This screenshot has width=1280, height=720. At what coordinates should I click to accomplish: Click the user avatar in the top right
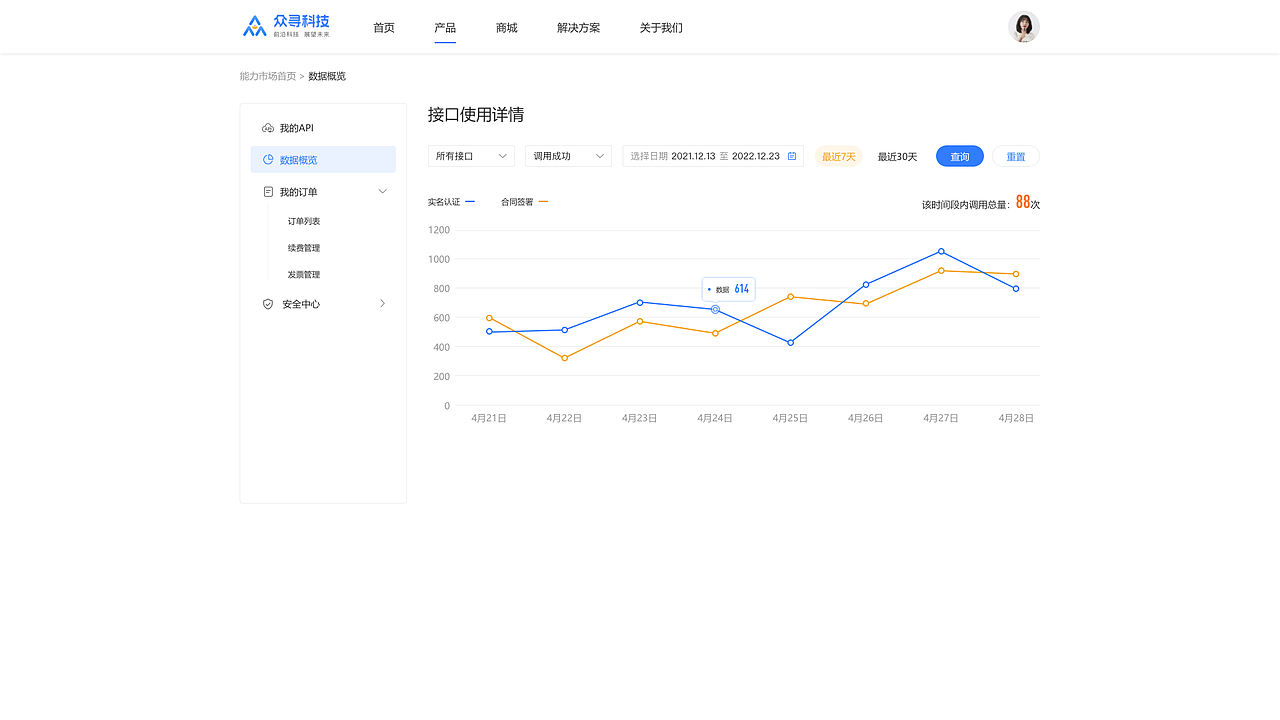(x=1023, y=26)
